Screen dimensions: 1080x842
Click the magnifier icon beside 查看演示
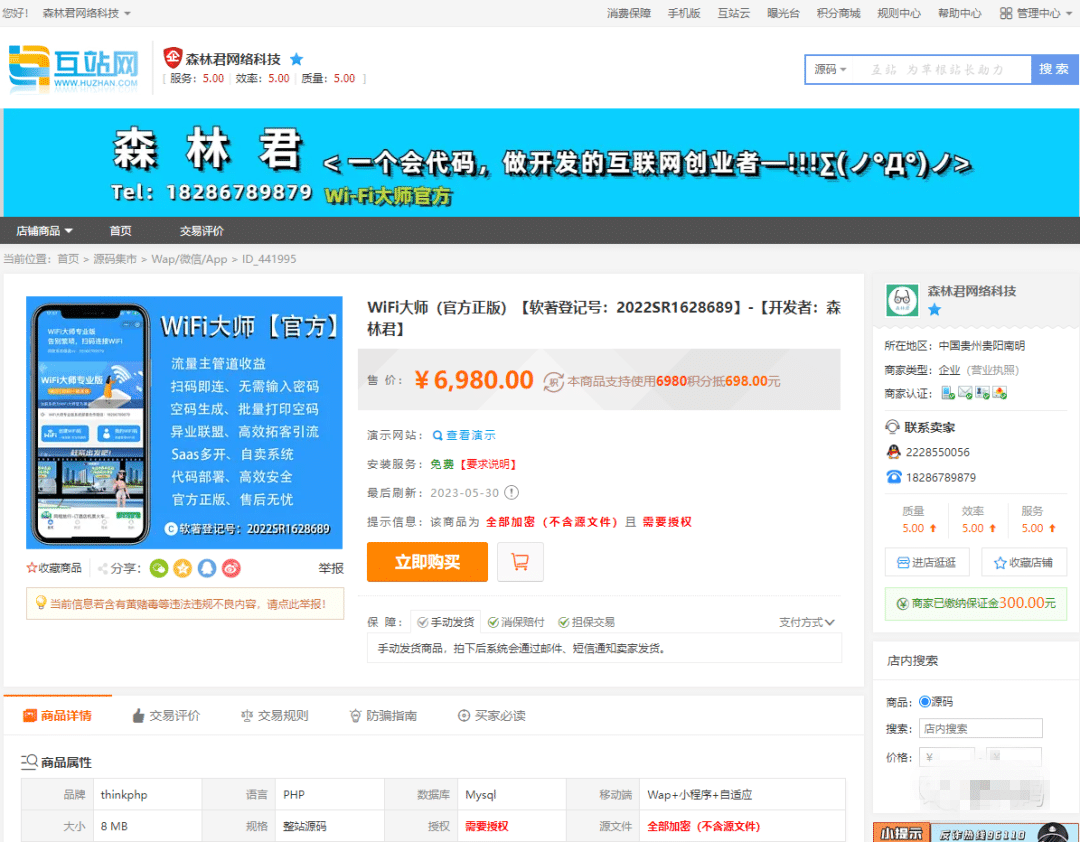click(437, 435)
